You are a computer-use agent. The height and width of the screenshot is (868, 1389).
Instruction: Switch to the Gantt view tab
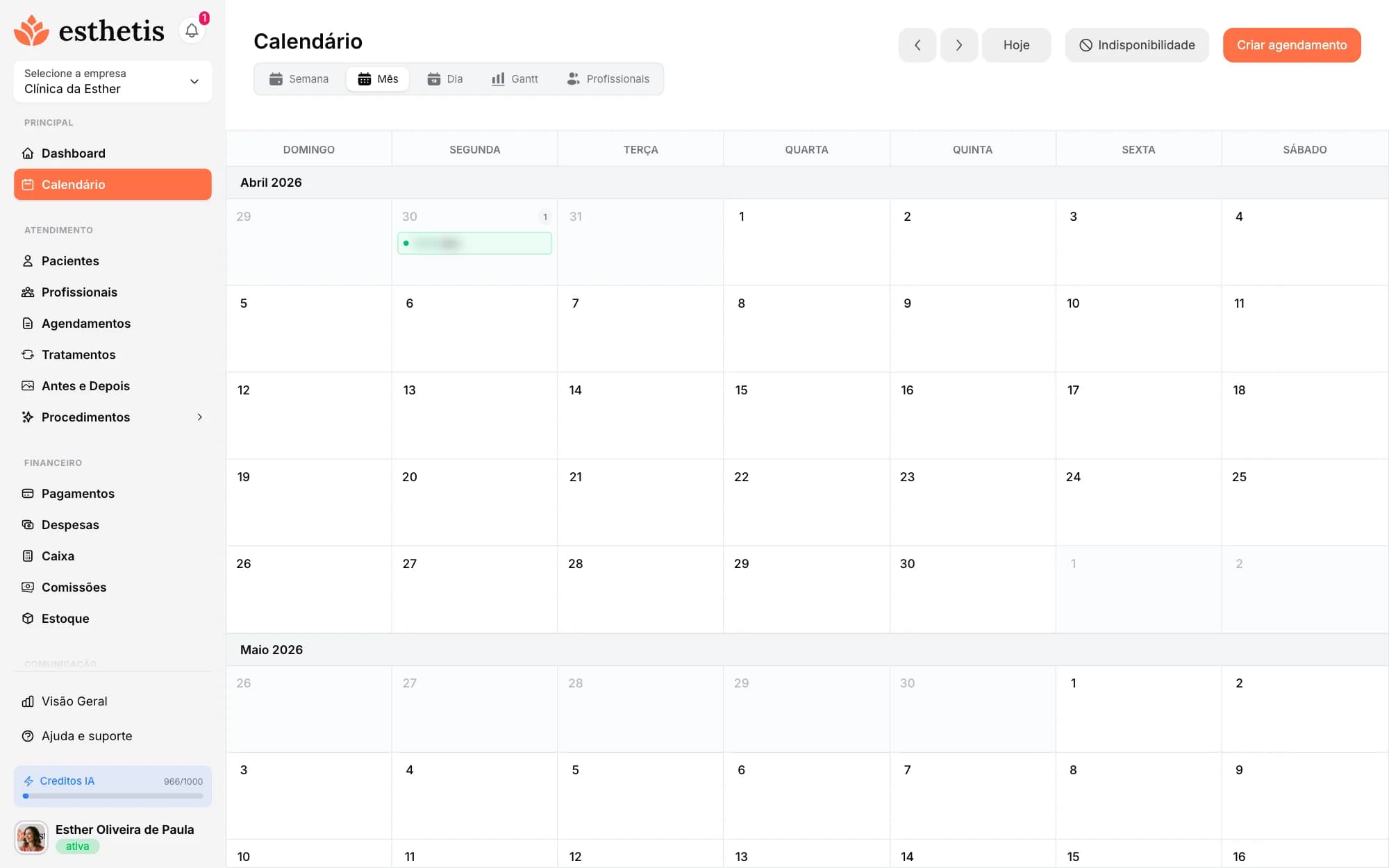tap(515, 79)
